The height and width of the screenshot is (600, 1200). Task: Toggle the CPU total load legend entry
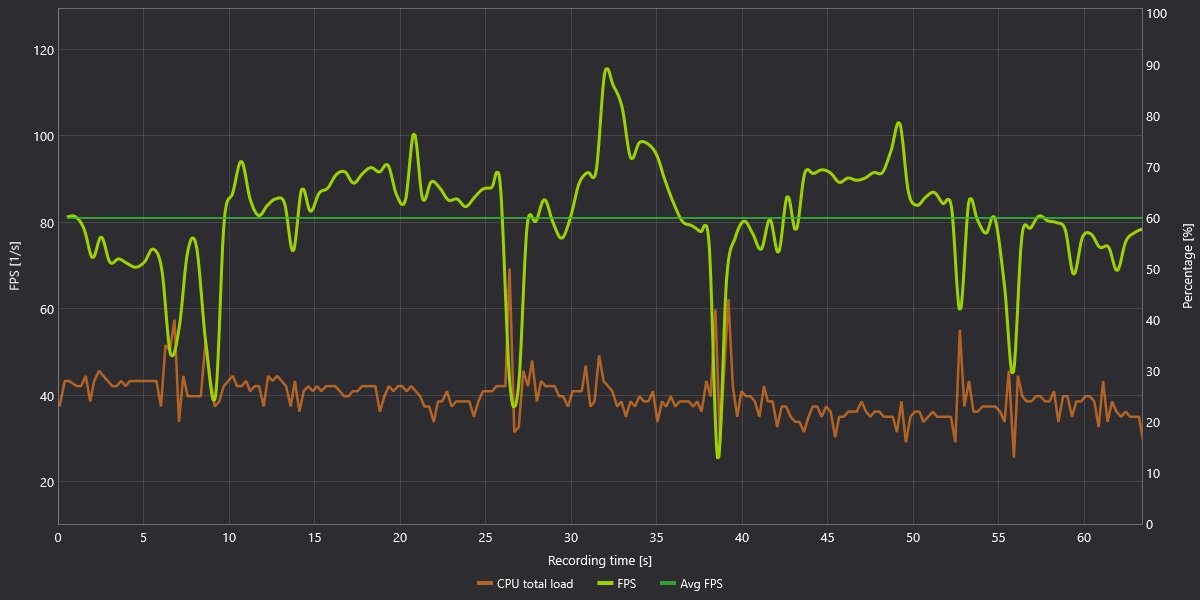(x=525, y=584)
